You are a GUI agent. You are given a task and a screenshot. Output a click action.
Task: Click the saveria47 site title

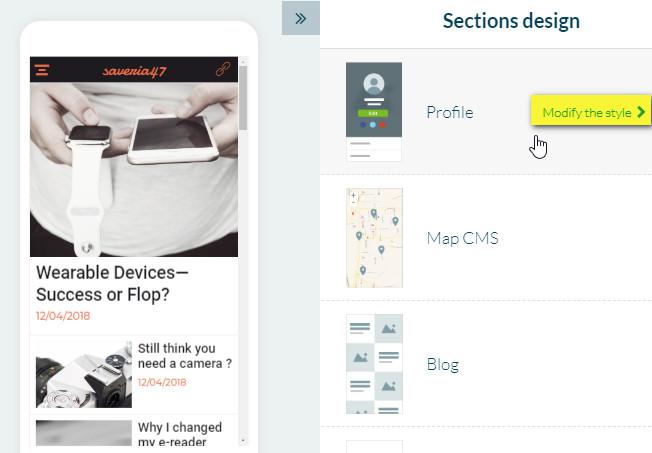pyautogui.click(x=134, y=70)
